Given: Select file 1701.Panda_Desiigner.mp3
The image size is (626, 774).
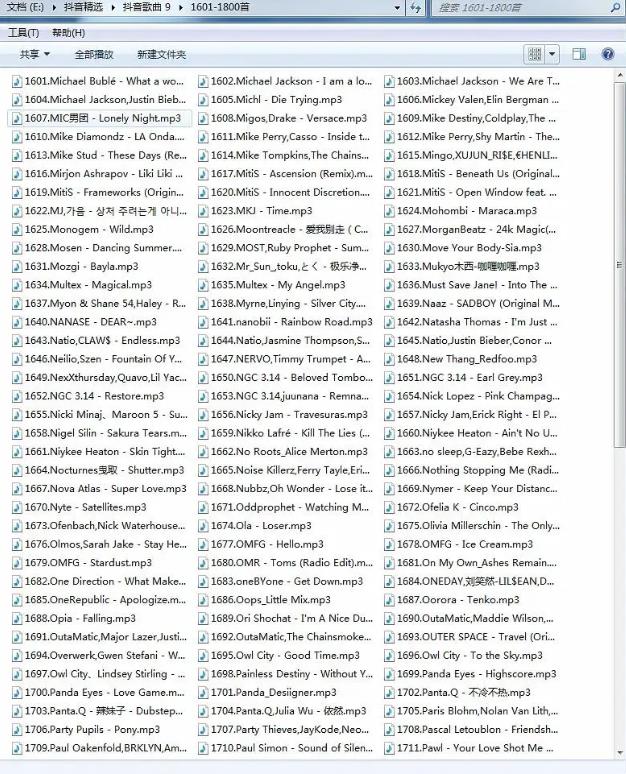Looking at the screenshot, I should (267, 693).
